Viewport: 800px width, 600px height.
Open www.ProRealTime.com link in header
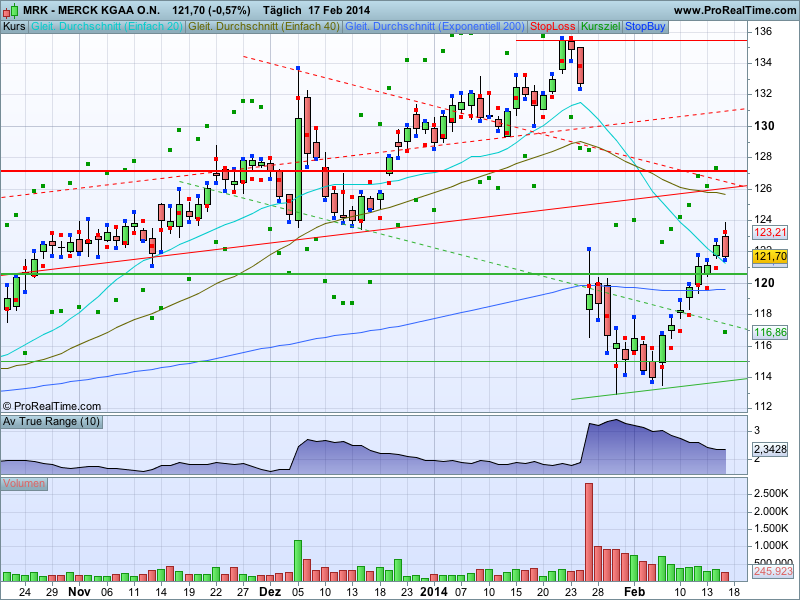(x=735, y=10)
